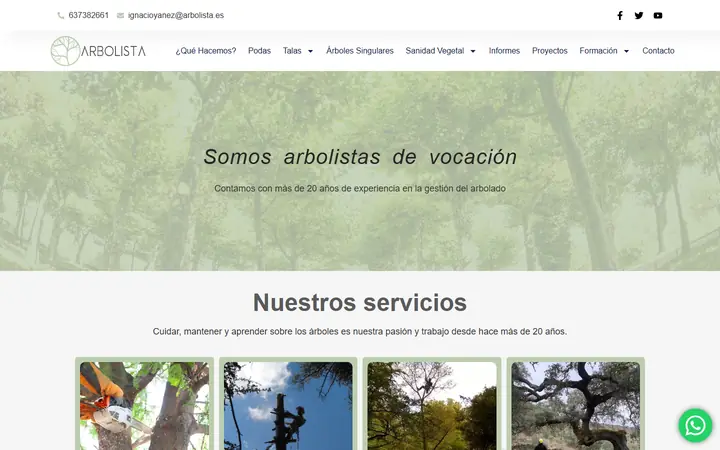720x450 pixels.
Task: Open the Proyectos menu item
Action: coord(550,51)
